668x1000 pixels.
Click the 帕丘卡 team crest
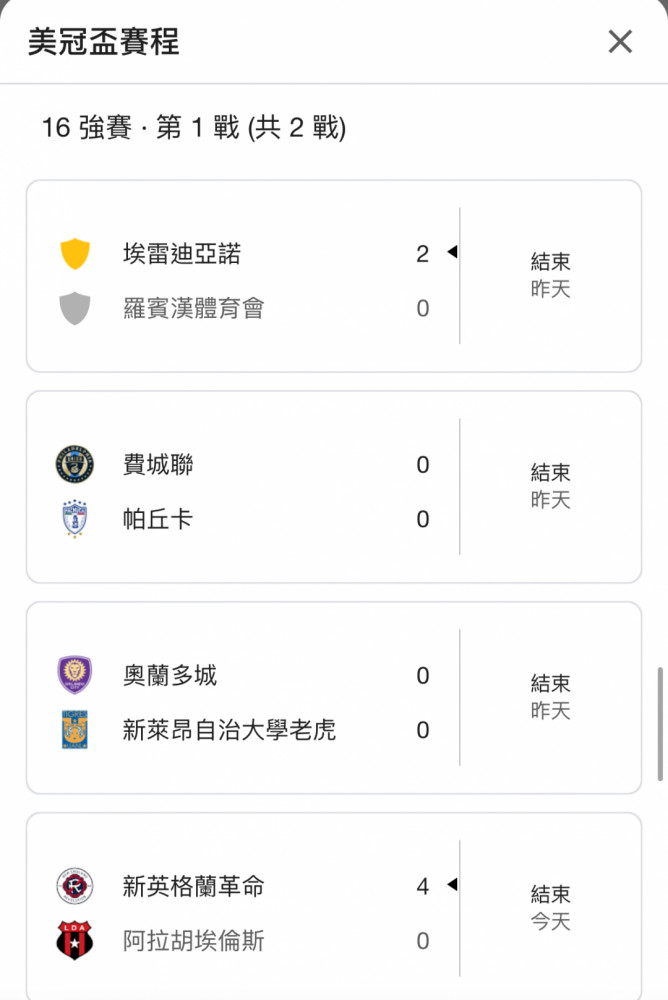(x=75, y=518)
